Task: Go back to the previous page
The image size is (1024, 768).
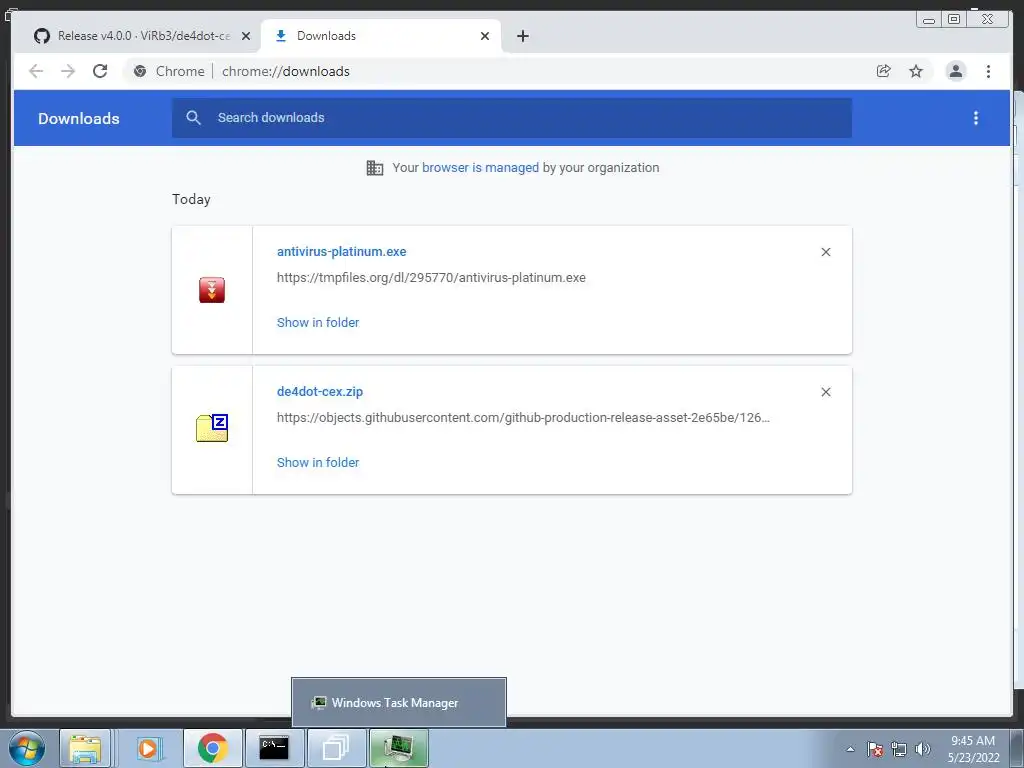Action: 36,71
